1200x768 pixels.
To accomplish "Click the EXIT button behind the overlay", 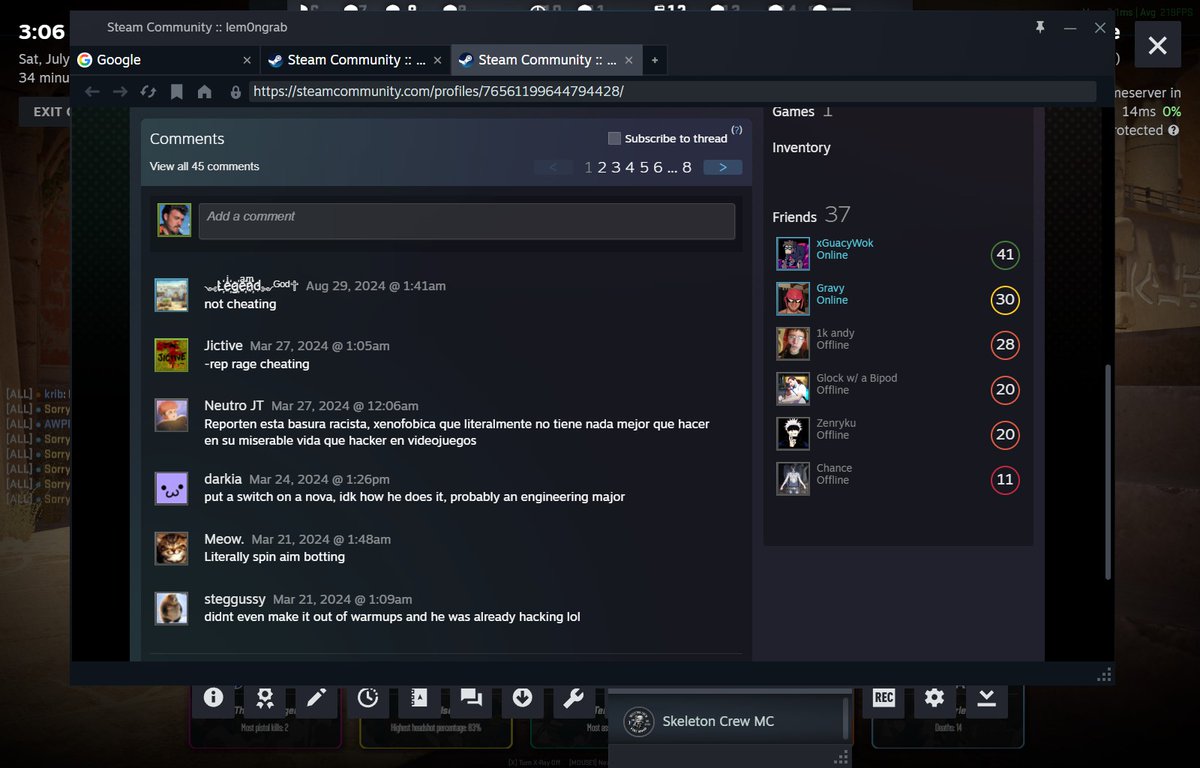I will 46,111.
